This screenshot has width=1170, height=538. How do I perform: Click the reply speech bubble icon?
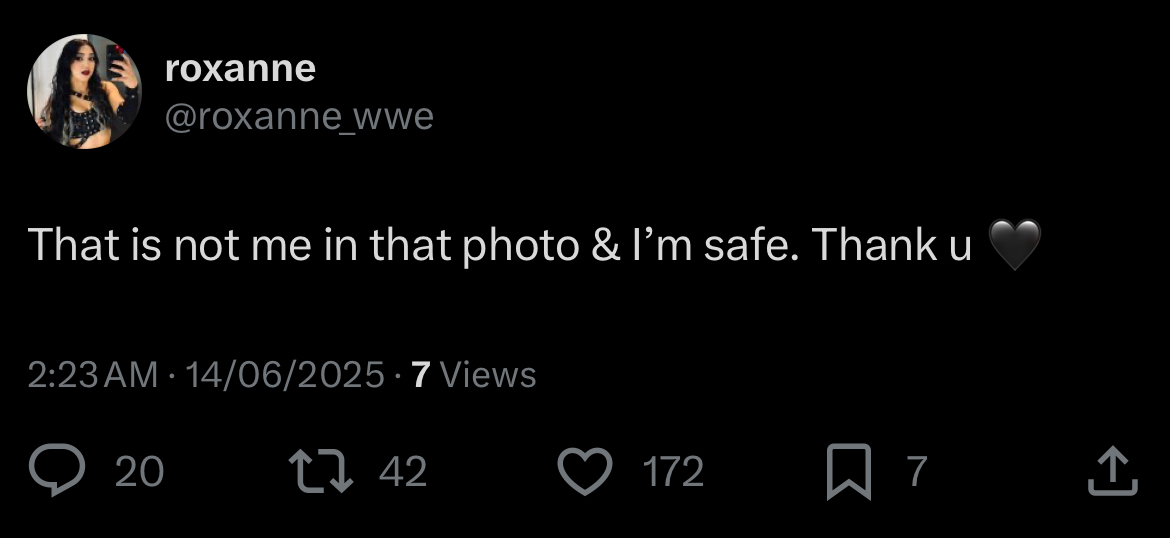[x=59, y=472]
